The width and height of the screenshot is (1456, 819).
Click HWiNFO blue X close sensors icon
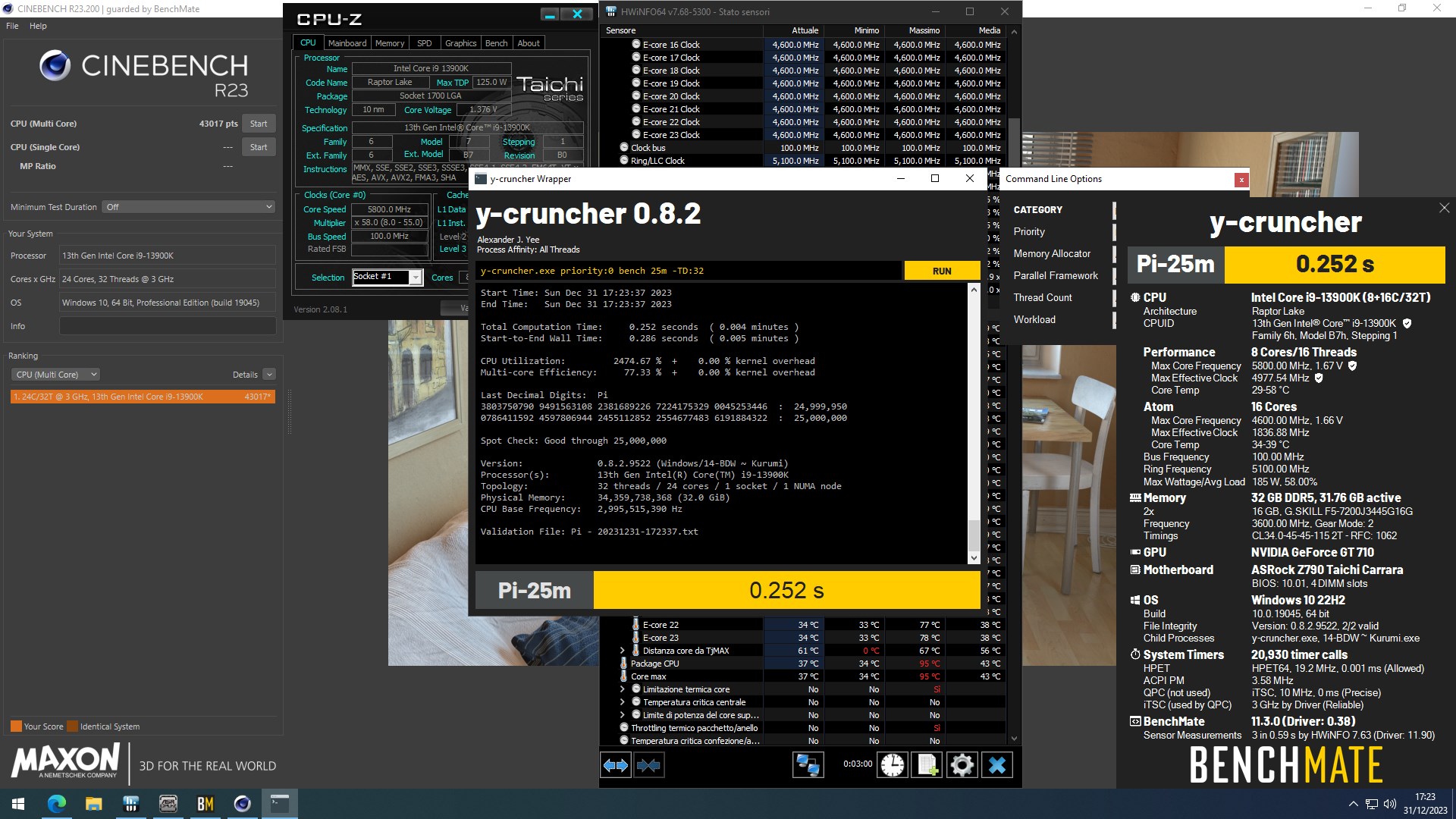tap(997, 765)
